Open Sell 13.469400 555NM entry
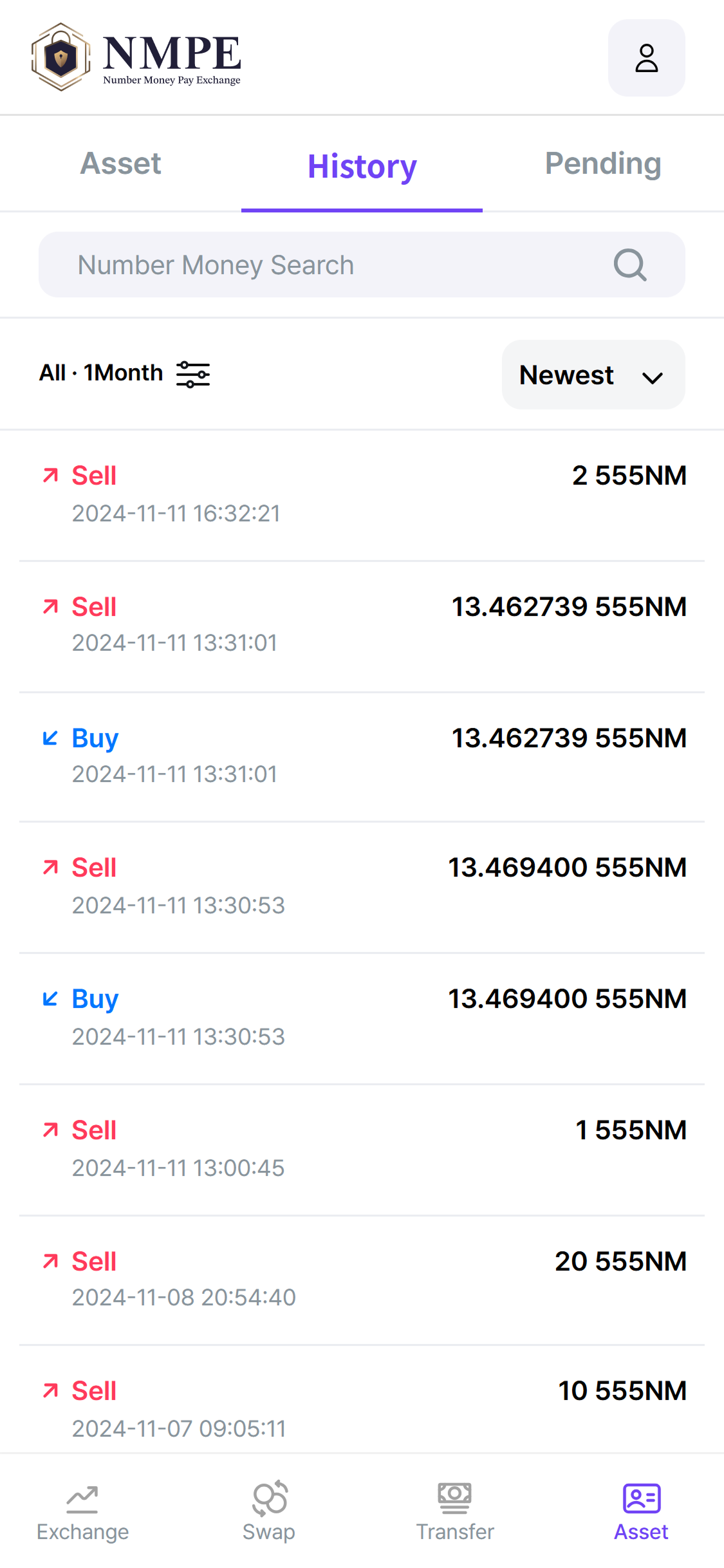Screen dimensions: 724x1568 (362, 887)
